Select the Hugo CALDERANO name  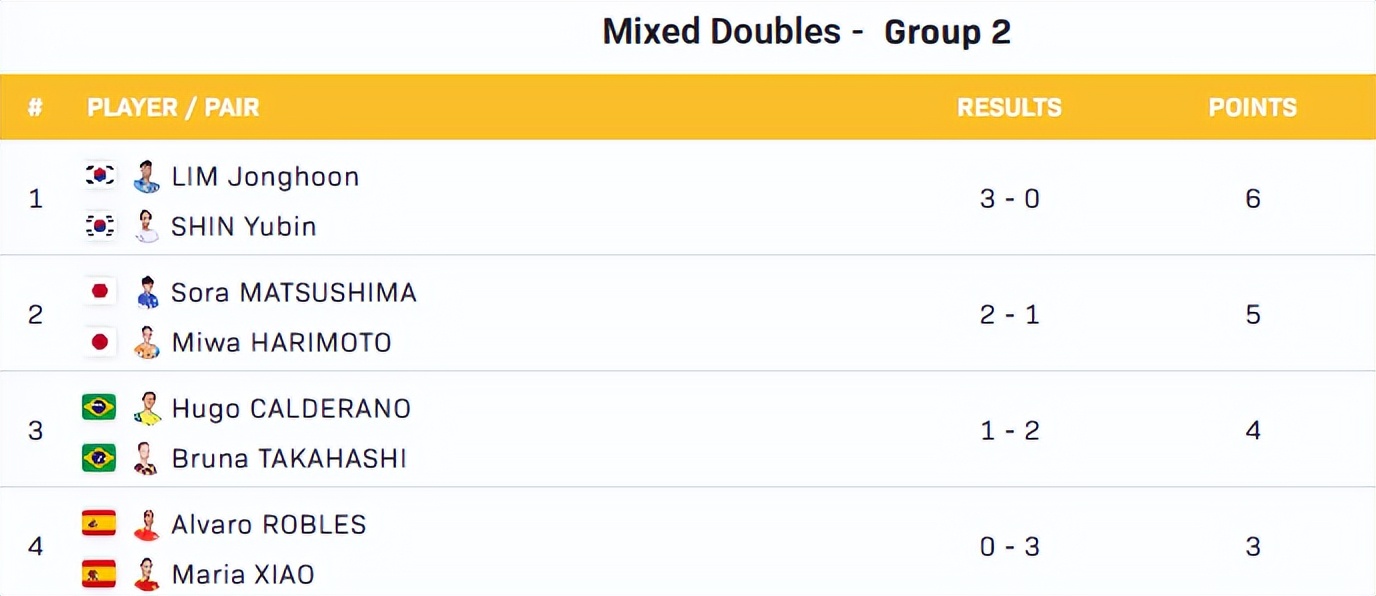(291, 409)
